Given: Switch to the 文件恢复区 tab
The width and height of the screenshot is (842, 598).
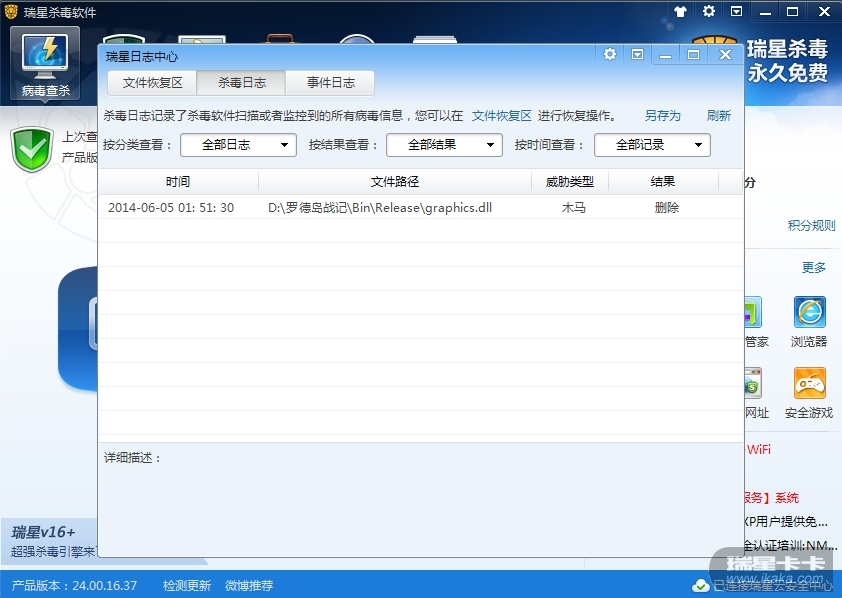Looking at the screenshot, I should 153,83.
